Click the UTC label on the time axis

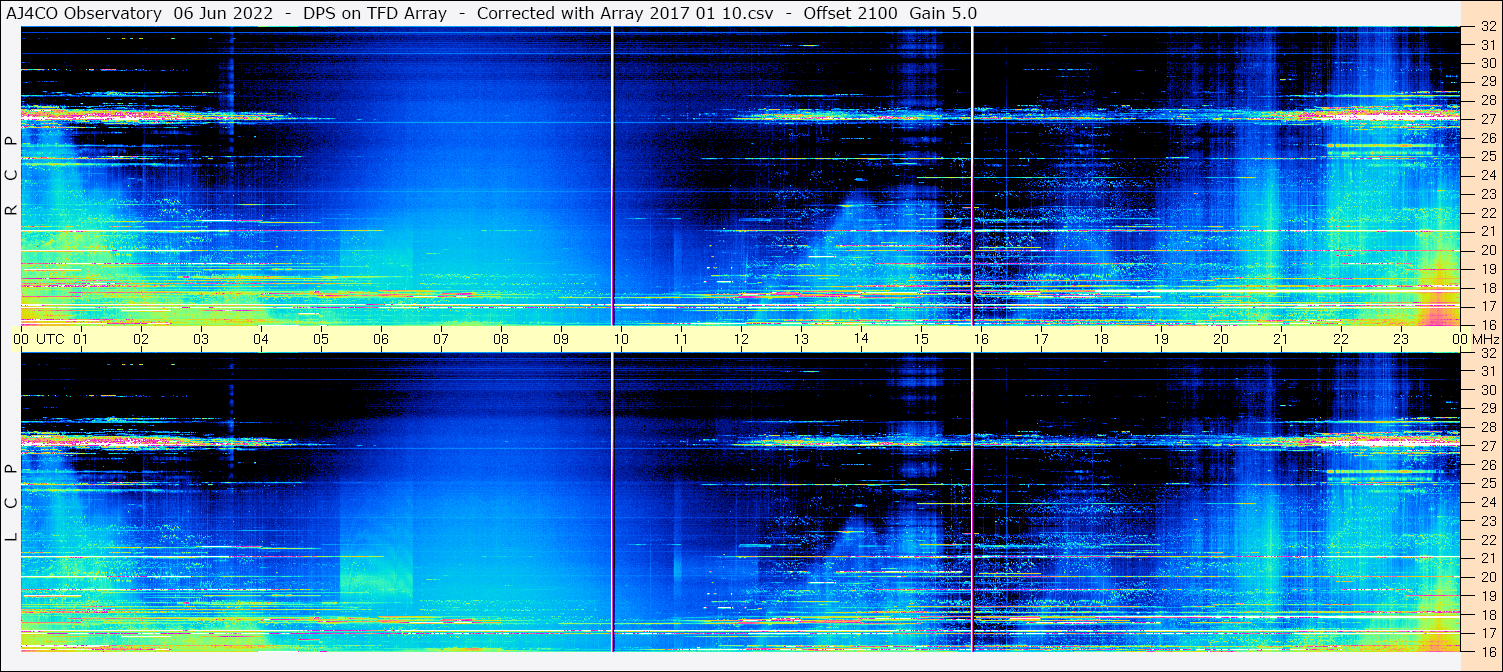click(x=50, y=339)
